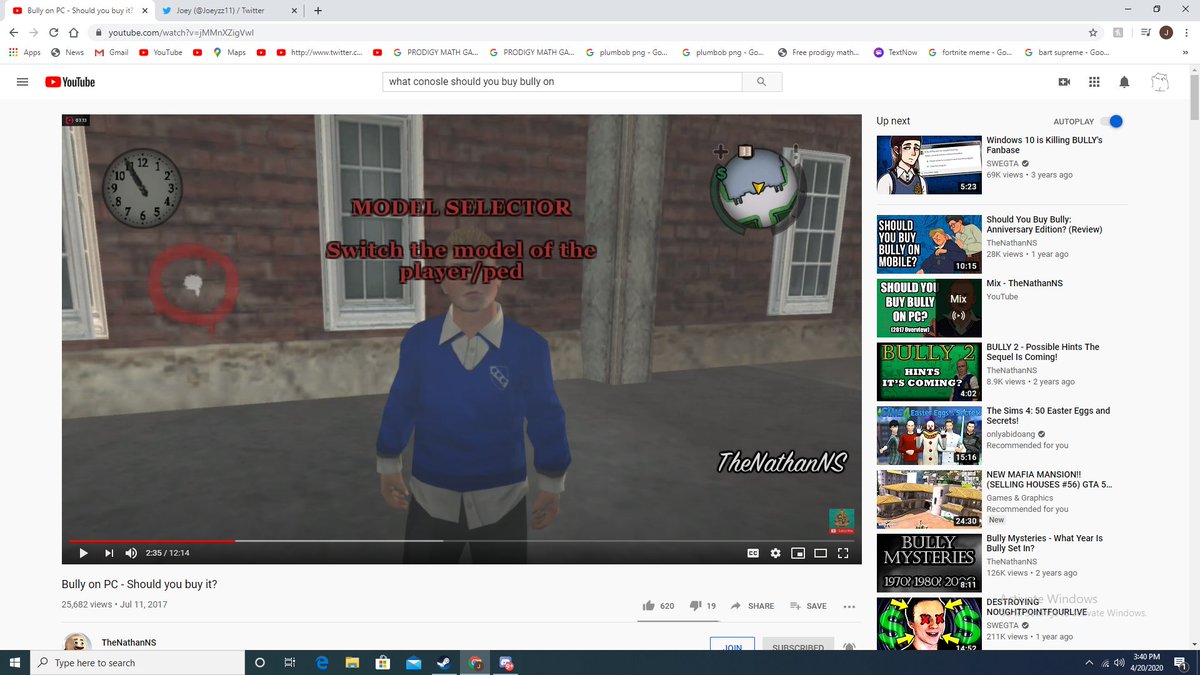Toggle theater mode in the player
1200x675 pixels.
(x=820, y=553)
